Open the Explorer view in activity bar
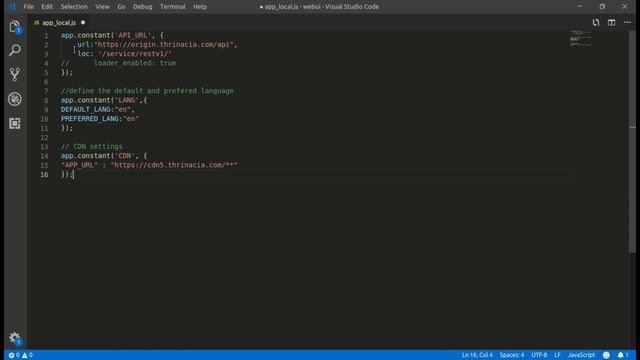 pos(15,27)
